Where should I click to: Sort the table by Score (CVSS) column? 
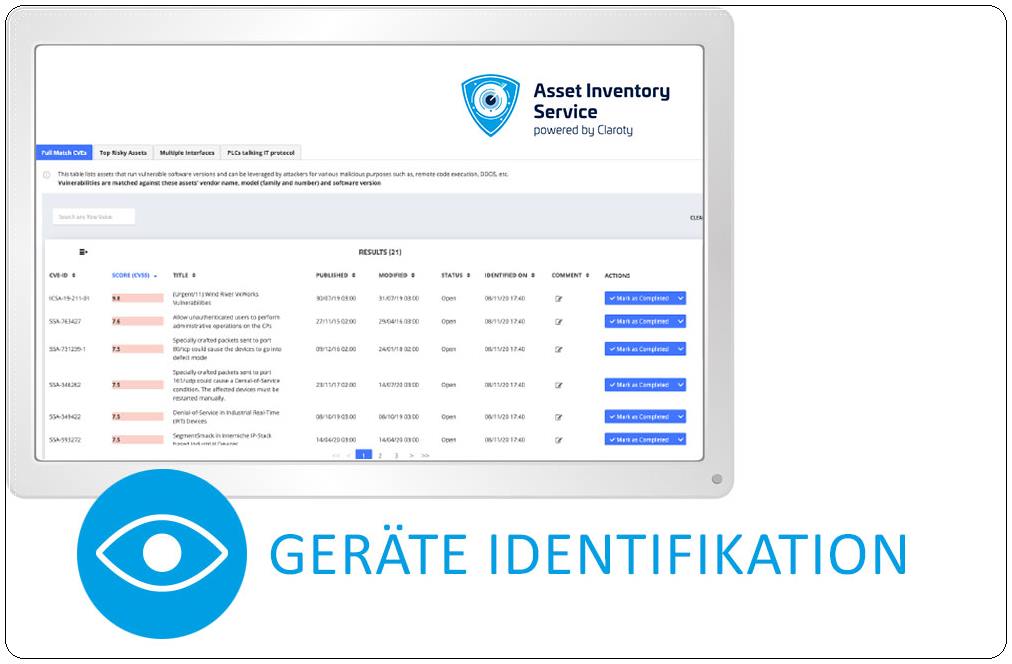coord(134,275)
